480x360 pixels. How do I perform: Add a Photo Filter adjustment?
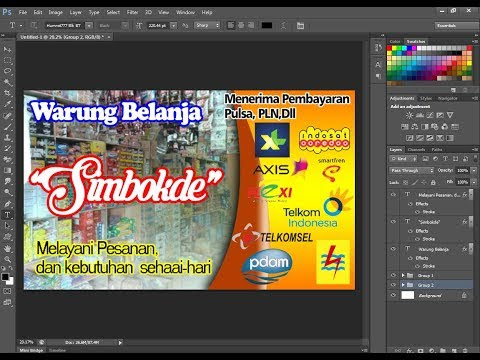point(435,127)
